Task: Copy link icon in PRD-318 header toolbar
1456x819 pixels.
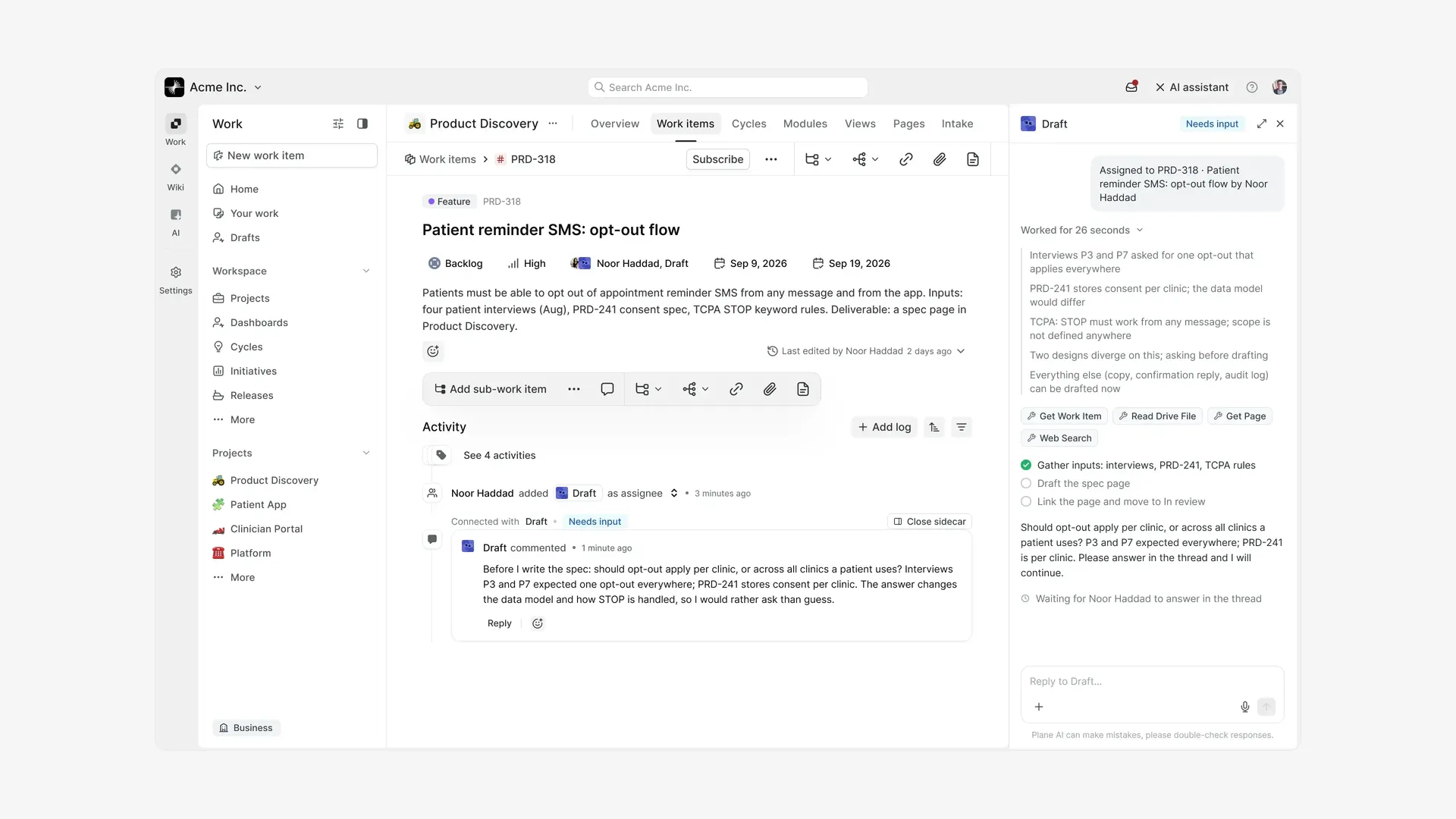Action: point(905,159)
